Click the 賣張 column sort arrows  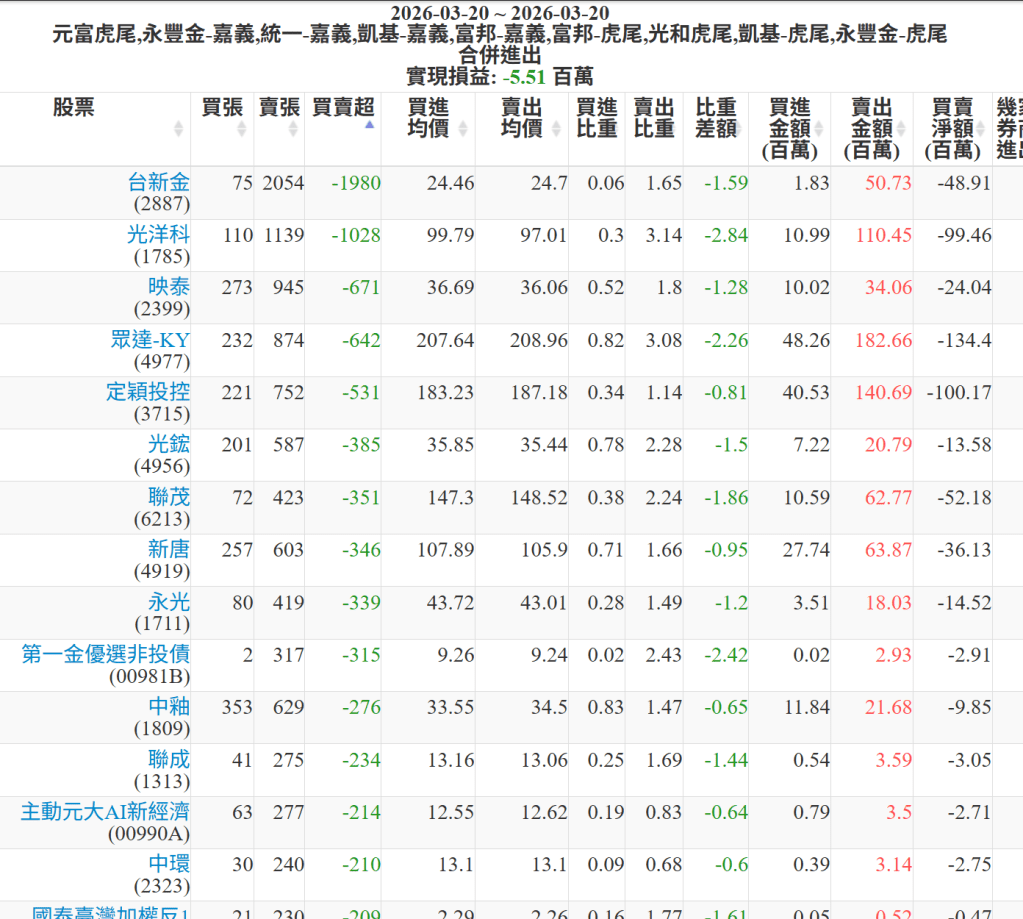[x=293, y=129]
